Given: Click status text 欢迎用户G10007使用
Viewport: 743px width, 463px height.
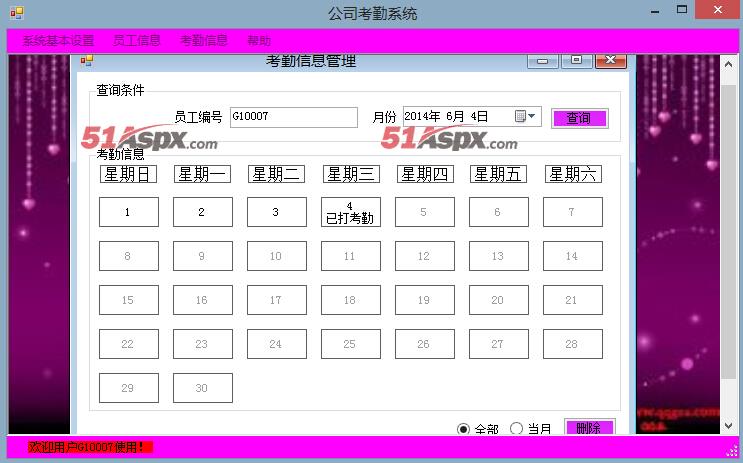Looking at the screenshot, I should point(90,447).
